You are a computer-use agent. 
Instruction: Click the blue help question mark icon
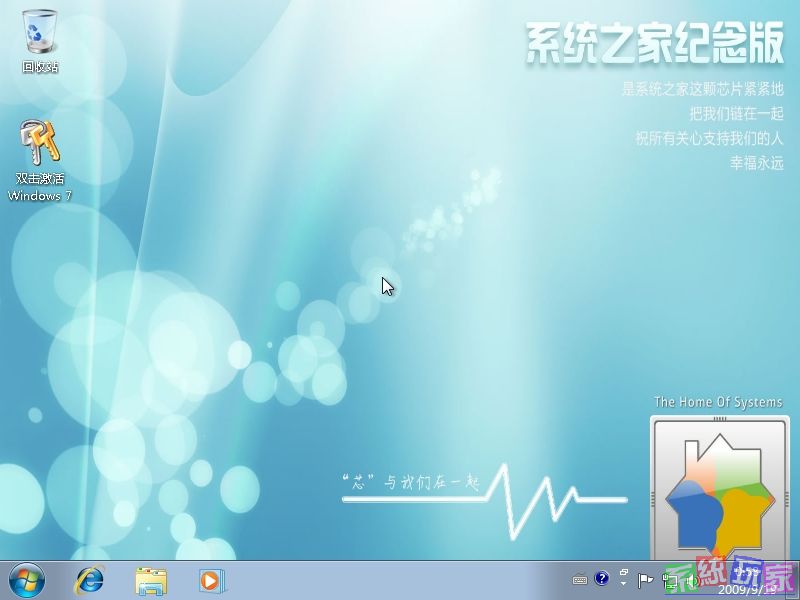click(602, 579)
